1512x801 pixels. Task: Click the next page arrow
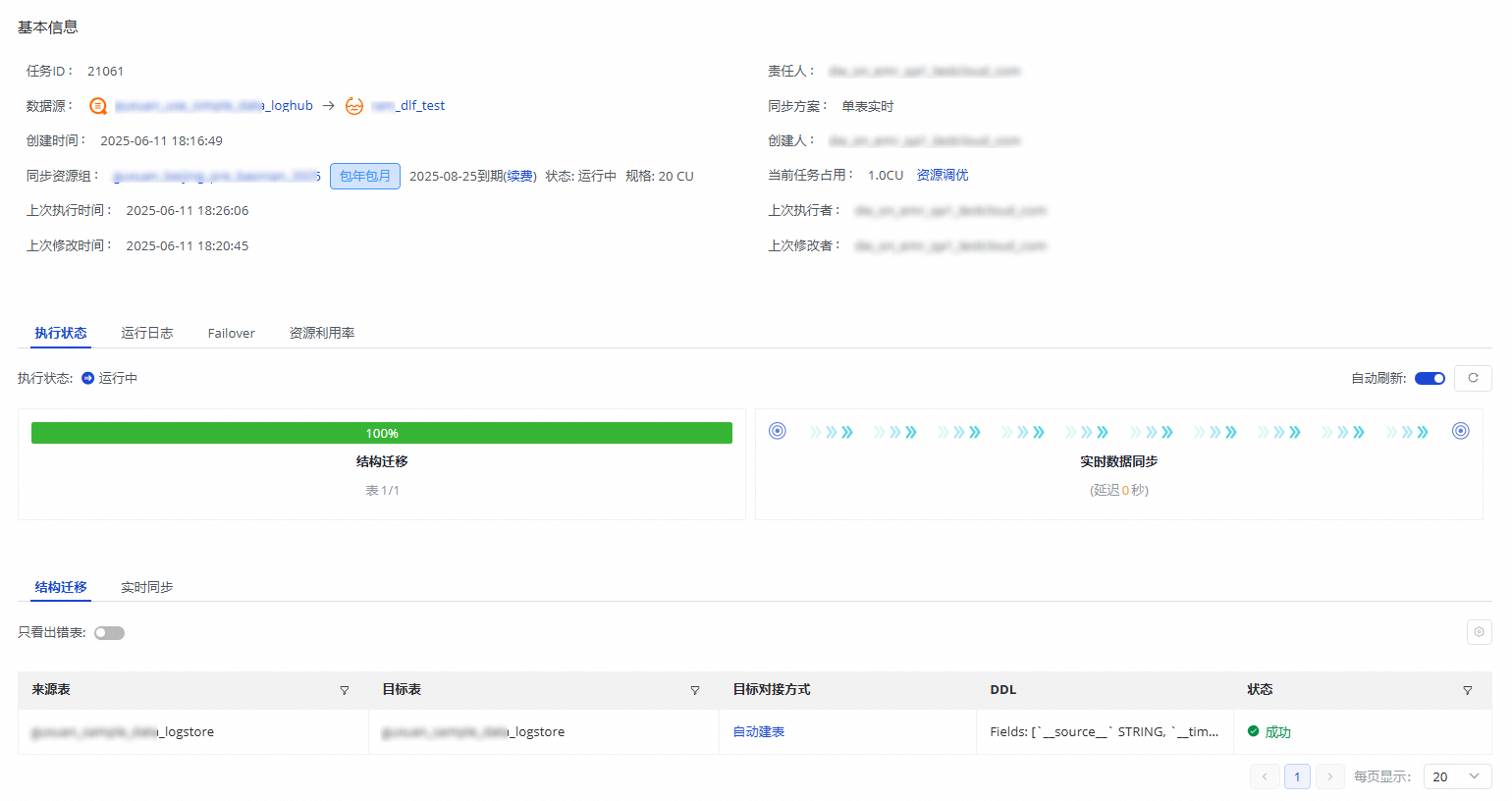tap(1330, 776)
